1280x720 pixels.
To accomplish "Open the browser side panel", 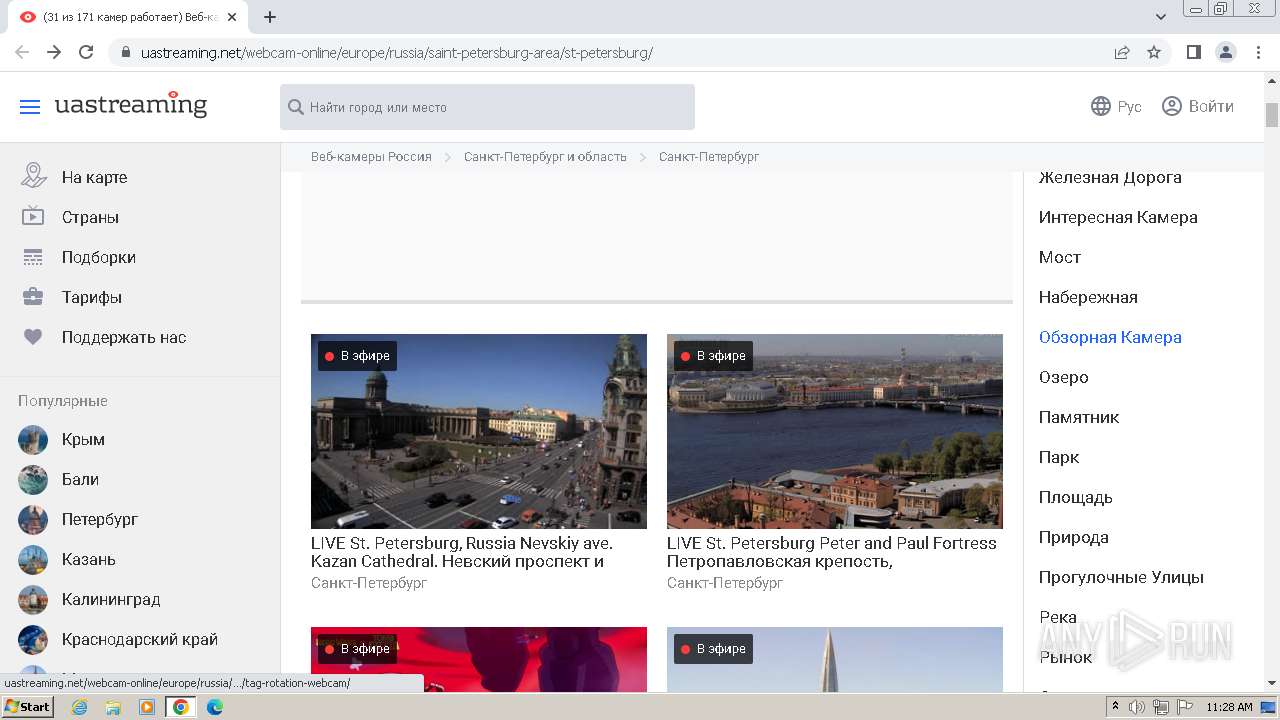I will (x=1193, y=52).
